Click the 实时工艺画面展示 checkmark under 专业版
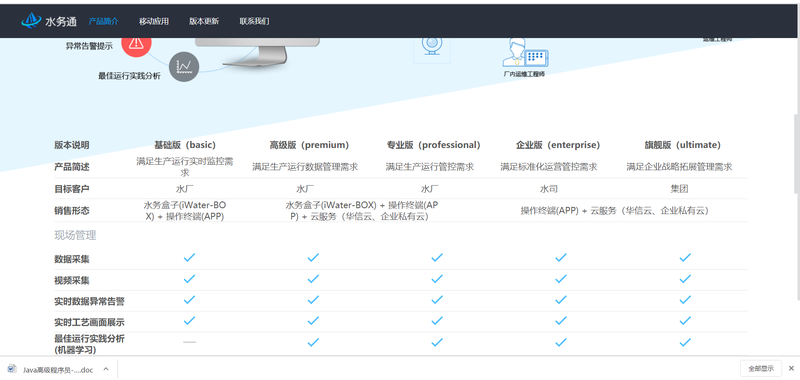 click(437, 321)
